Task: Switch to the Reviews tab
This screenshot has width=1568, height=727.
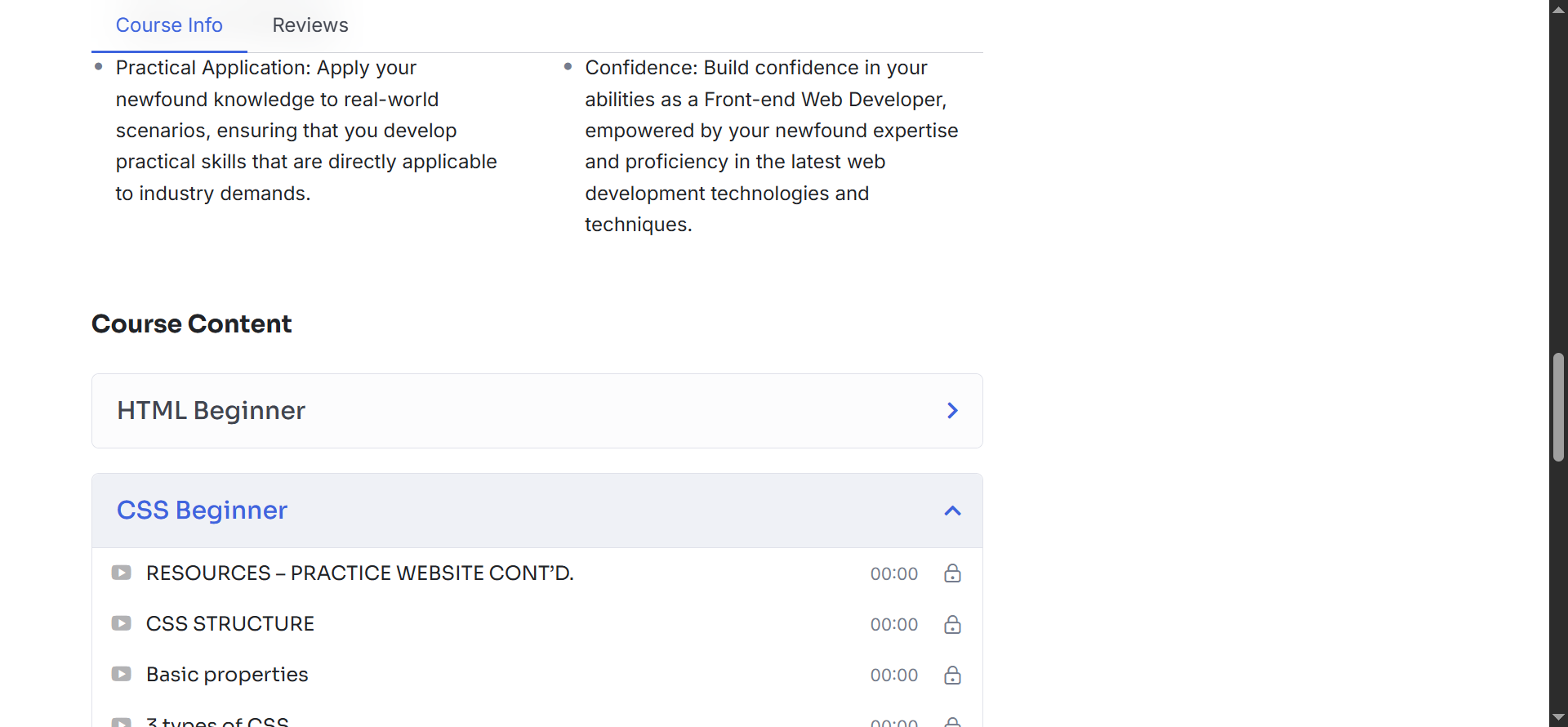Action: point(310,25)
